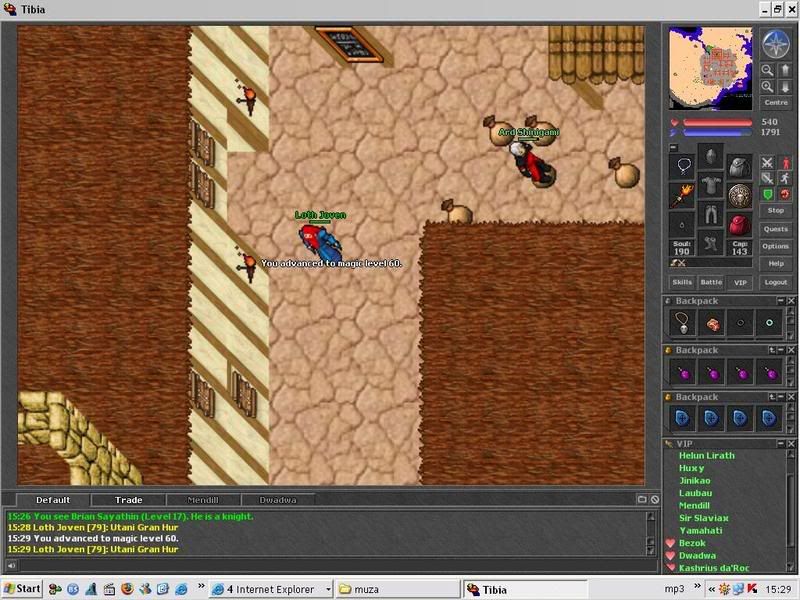Image resolution: width=800 pixels, height=600 pixels.
Task: Toggle chase opponent mode (running figure)
Action: [x=785, y=179]
